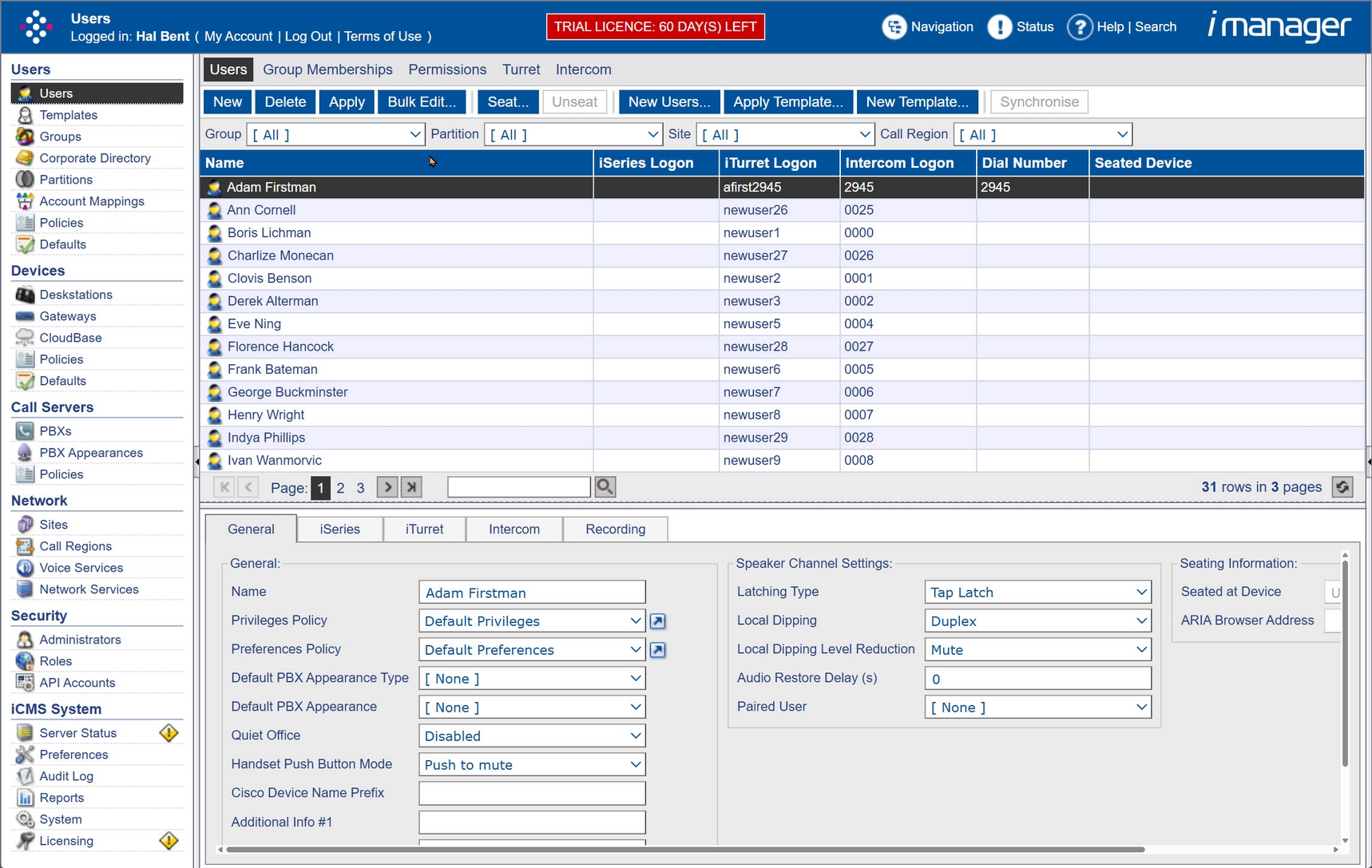
Task: Select the PBXs icon under Call Servers
Action: (x=25, y=430)
